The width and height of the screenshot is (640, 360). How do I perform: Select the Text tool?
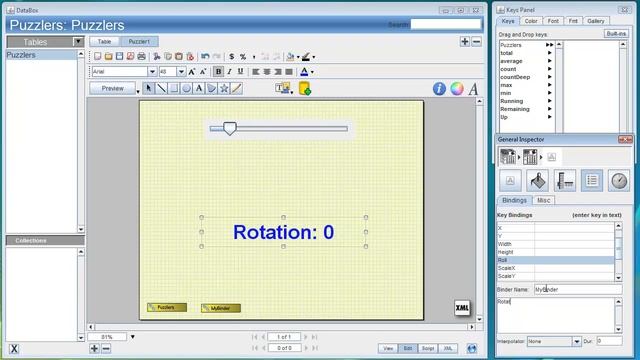click(x=199, y=88)
